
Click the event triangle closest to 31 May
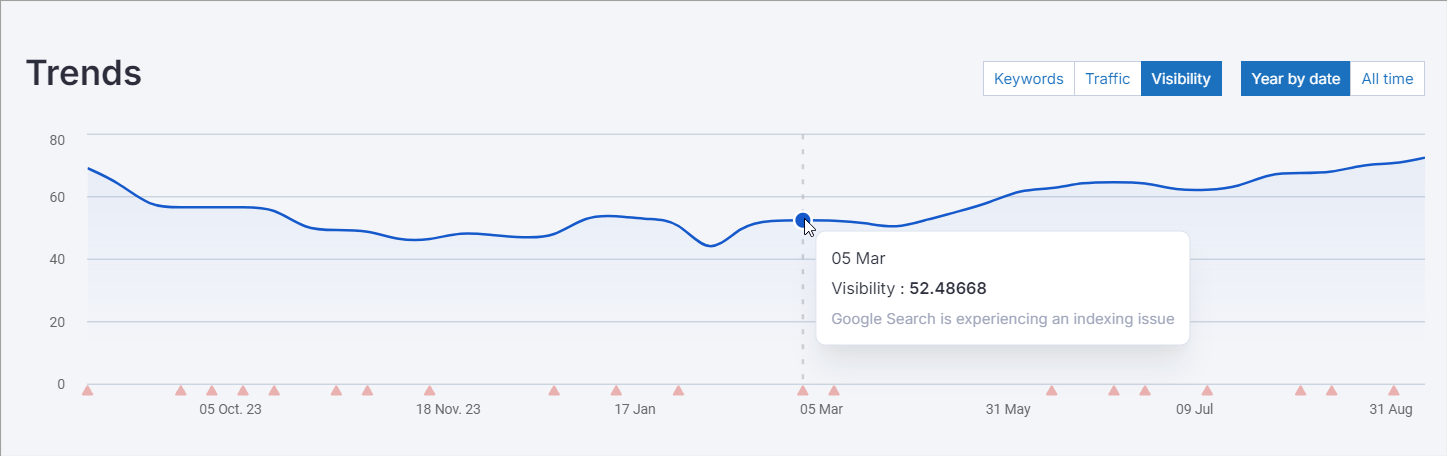click(1052, 390)
